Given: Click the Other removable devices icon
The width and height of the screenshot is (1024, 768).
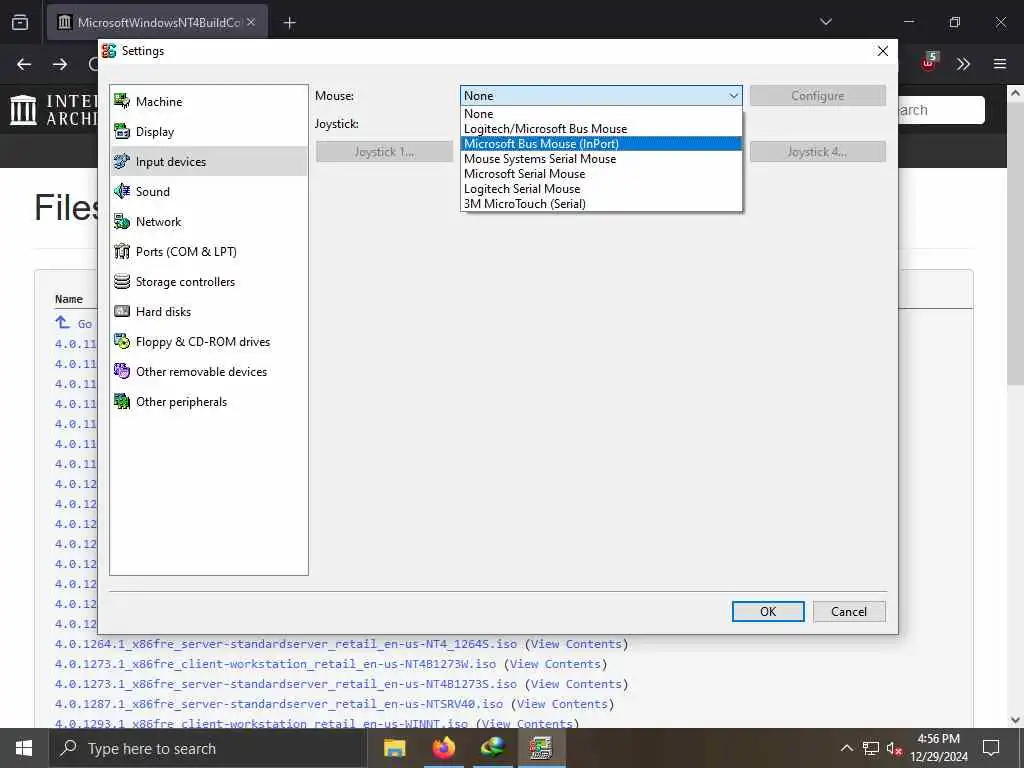Looking at the screenshot, I should 122,372.
